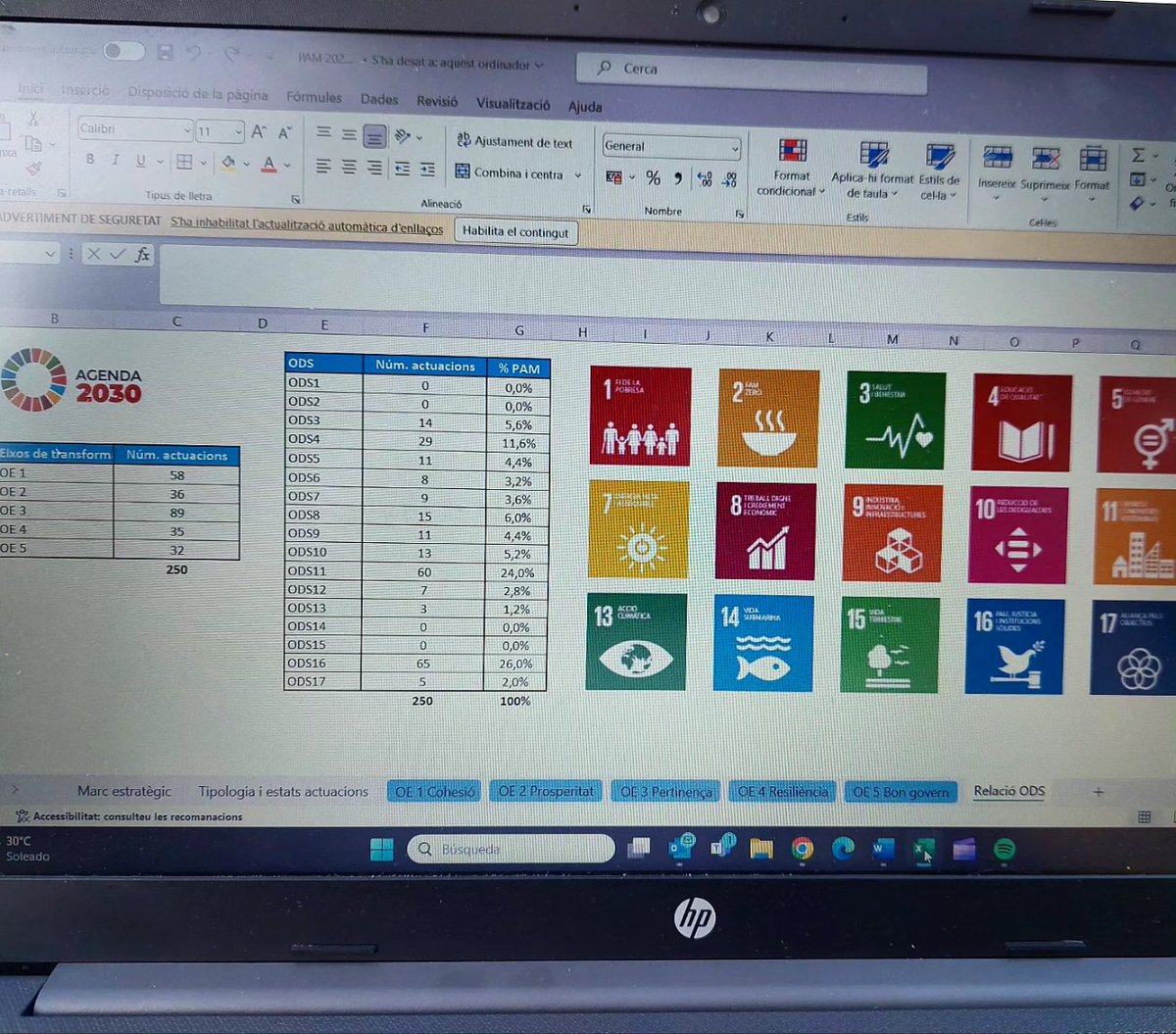Open the Visualització ribbon tab

click(514, 103)
